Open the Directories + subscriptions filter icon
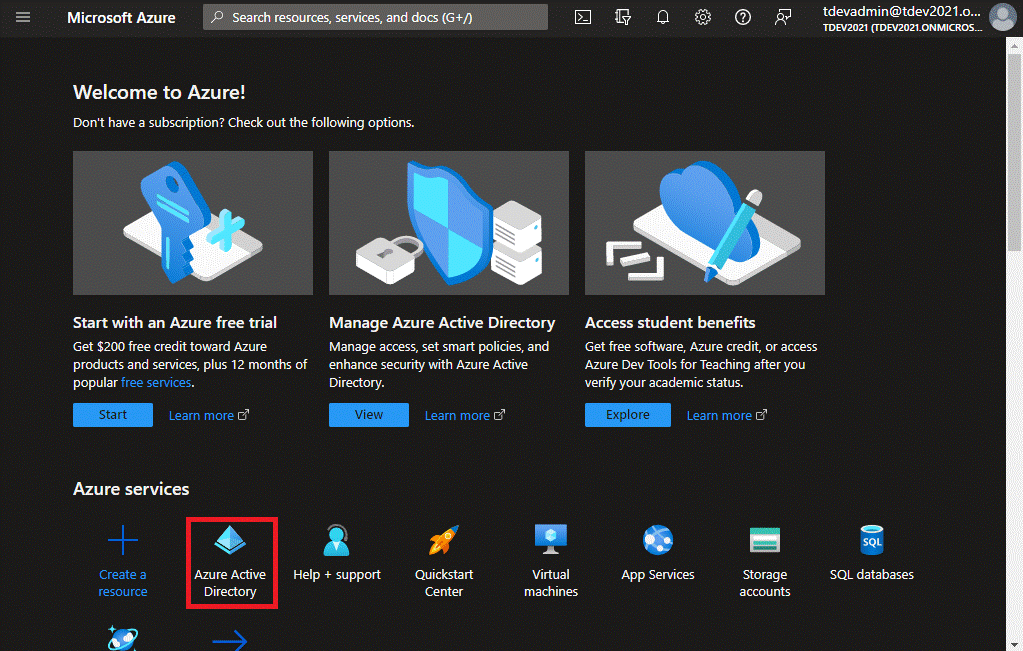 [622, 17]
